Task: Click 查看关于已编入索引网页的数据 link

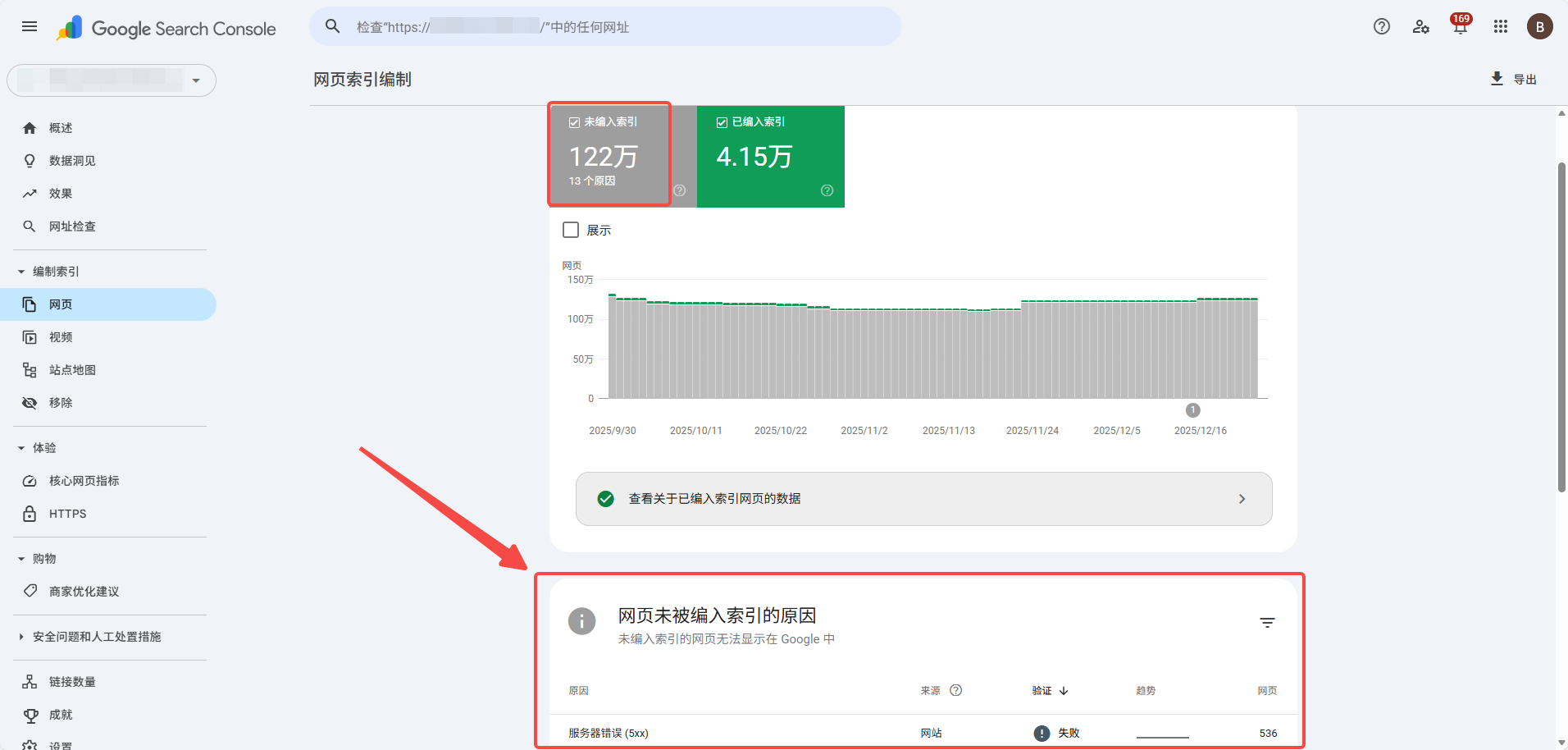Action: click(x=713, y=498)
